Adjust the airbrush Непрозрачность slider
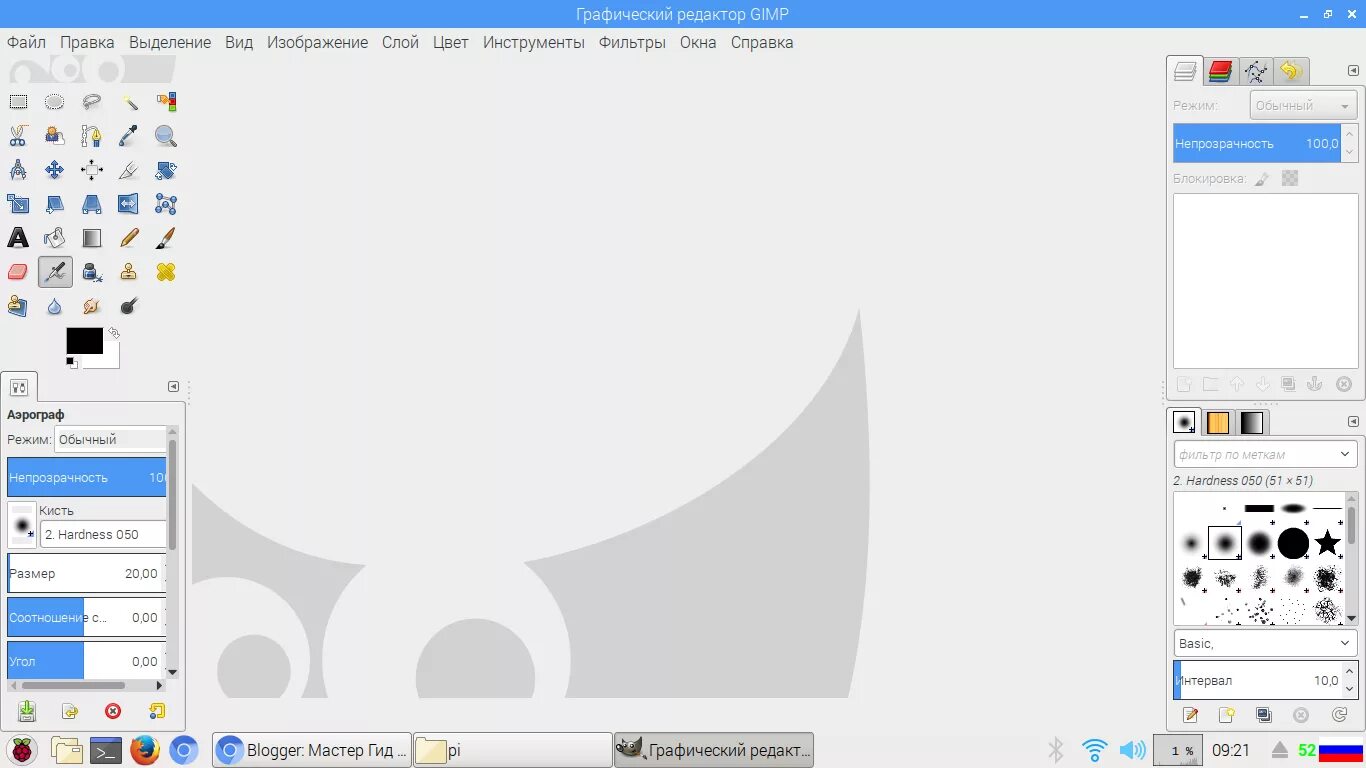Viewport: 1366px width, 768px height. [x=87, y=477]
